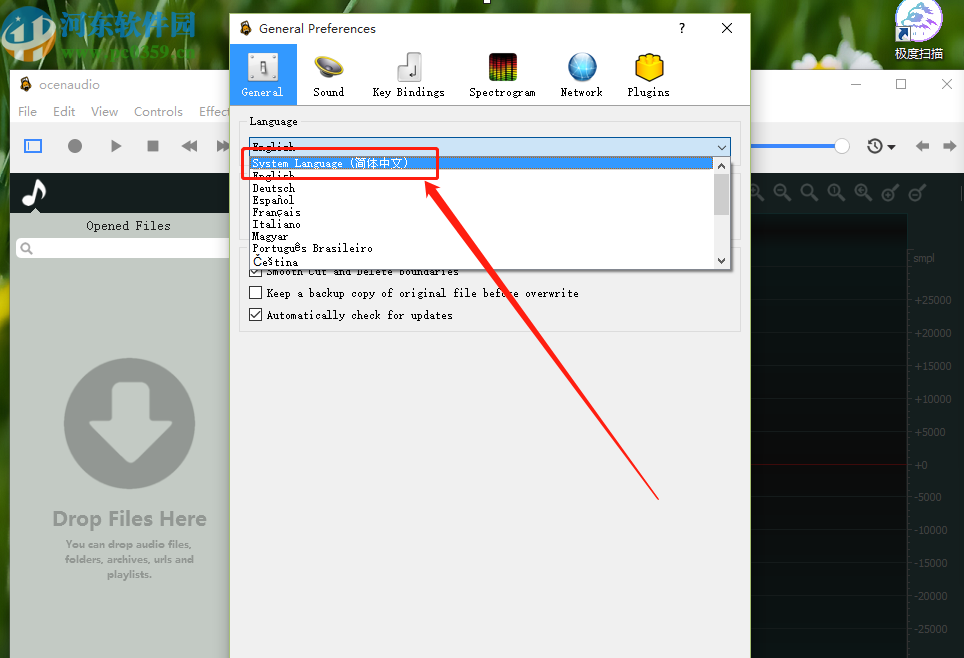Uncheck Automatically check for updates

[255, 315]
